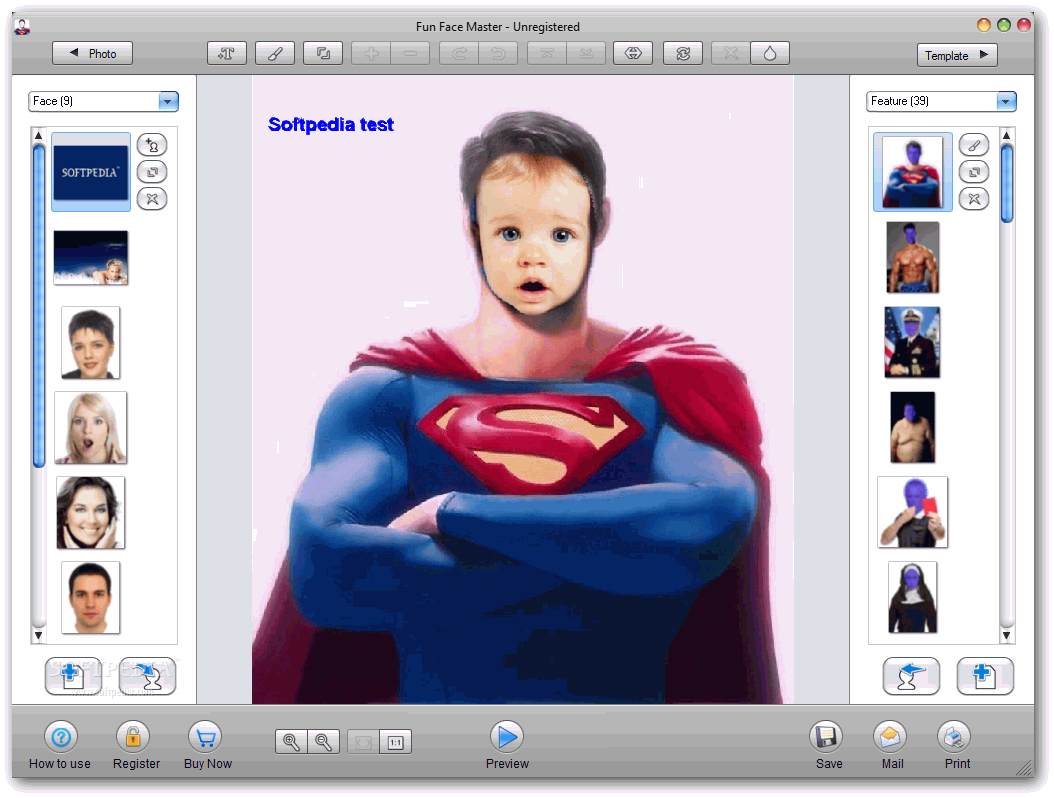Click the refresh/reset toolbar icon
The image size is (1054, 798).
(x=683, y=53)
